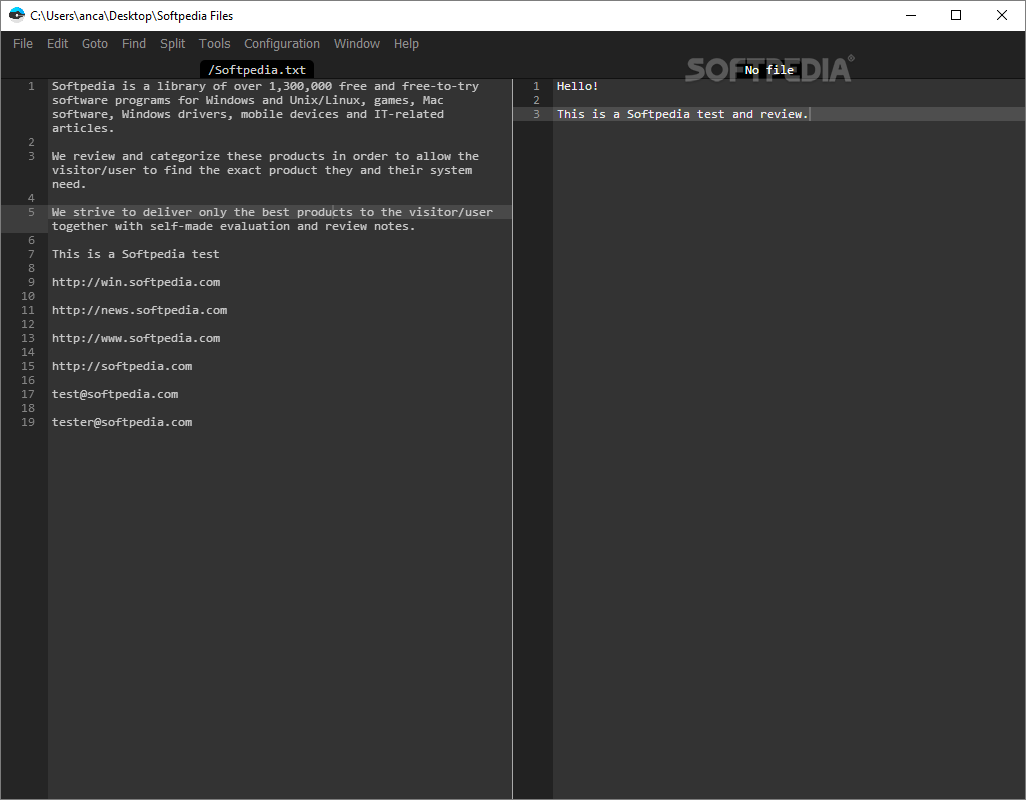Open the Find menu
The height and width of the screenshot is (800, 1026).
pyautogui.click(x=133, y=44)
